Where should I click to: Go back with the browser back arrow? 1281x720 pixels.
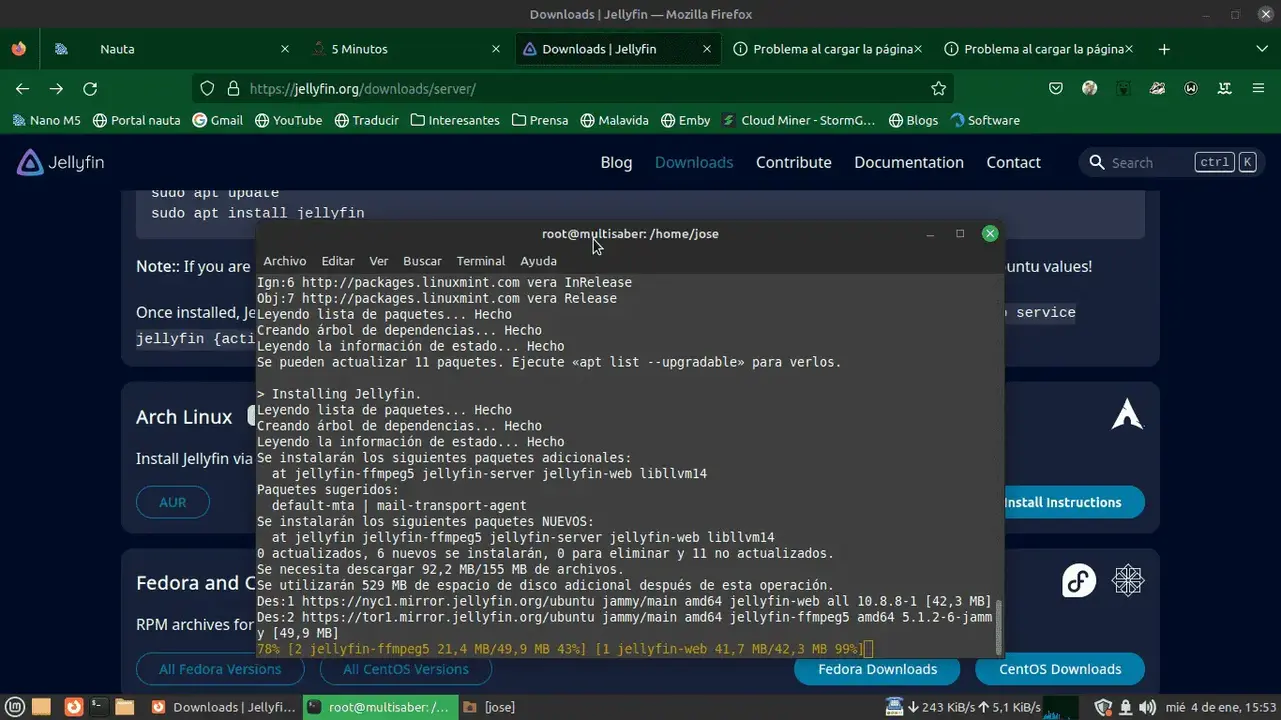click(x=22, y=88)
